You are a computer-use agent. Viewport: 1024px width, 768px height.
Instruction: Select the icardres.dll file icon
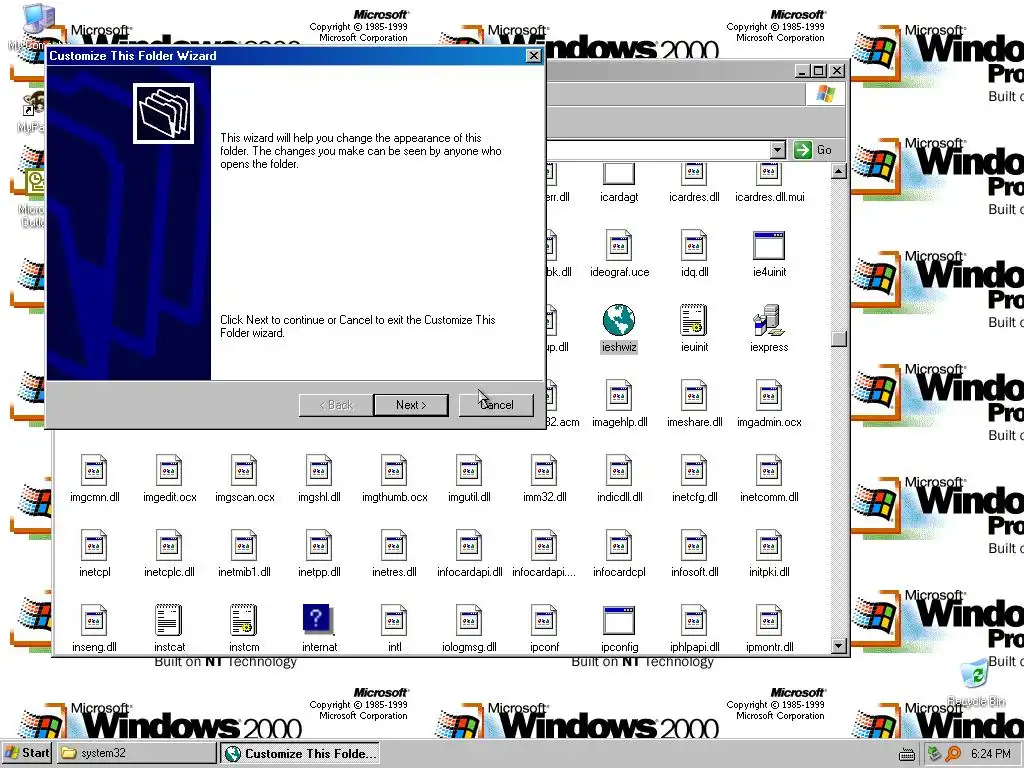[x=694, y=174]
